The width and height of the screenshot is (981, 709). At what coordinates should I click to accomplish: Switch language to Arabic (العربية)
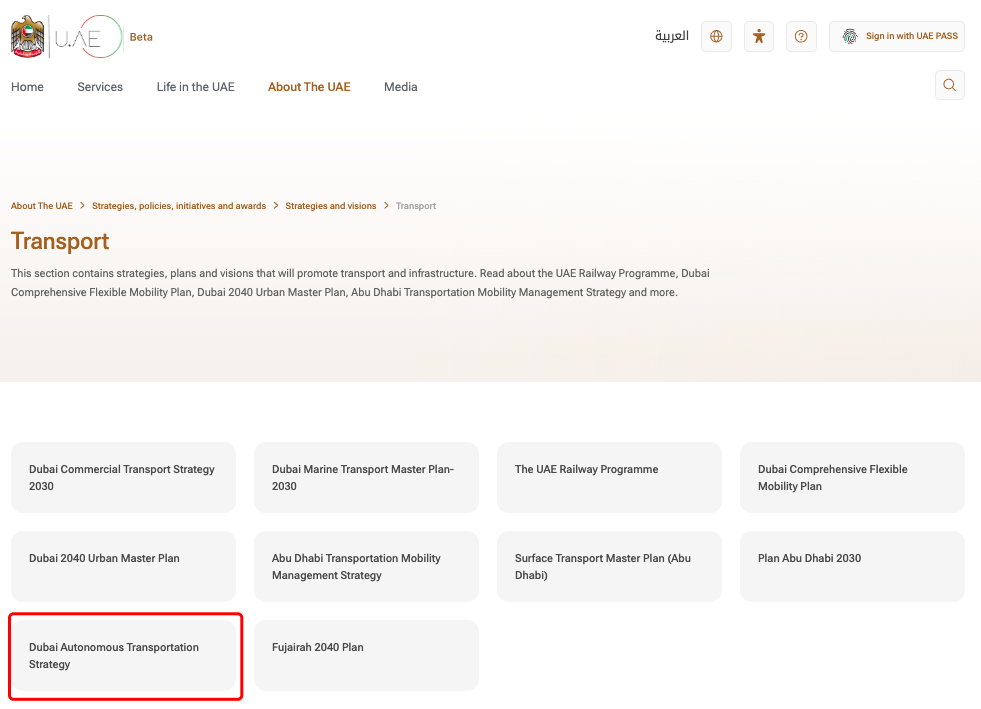(x=672, y=36)
